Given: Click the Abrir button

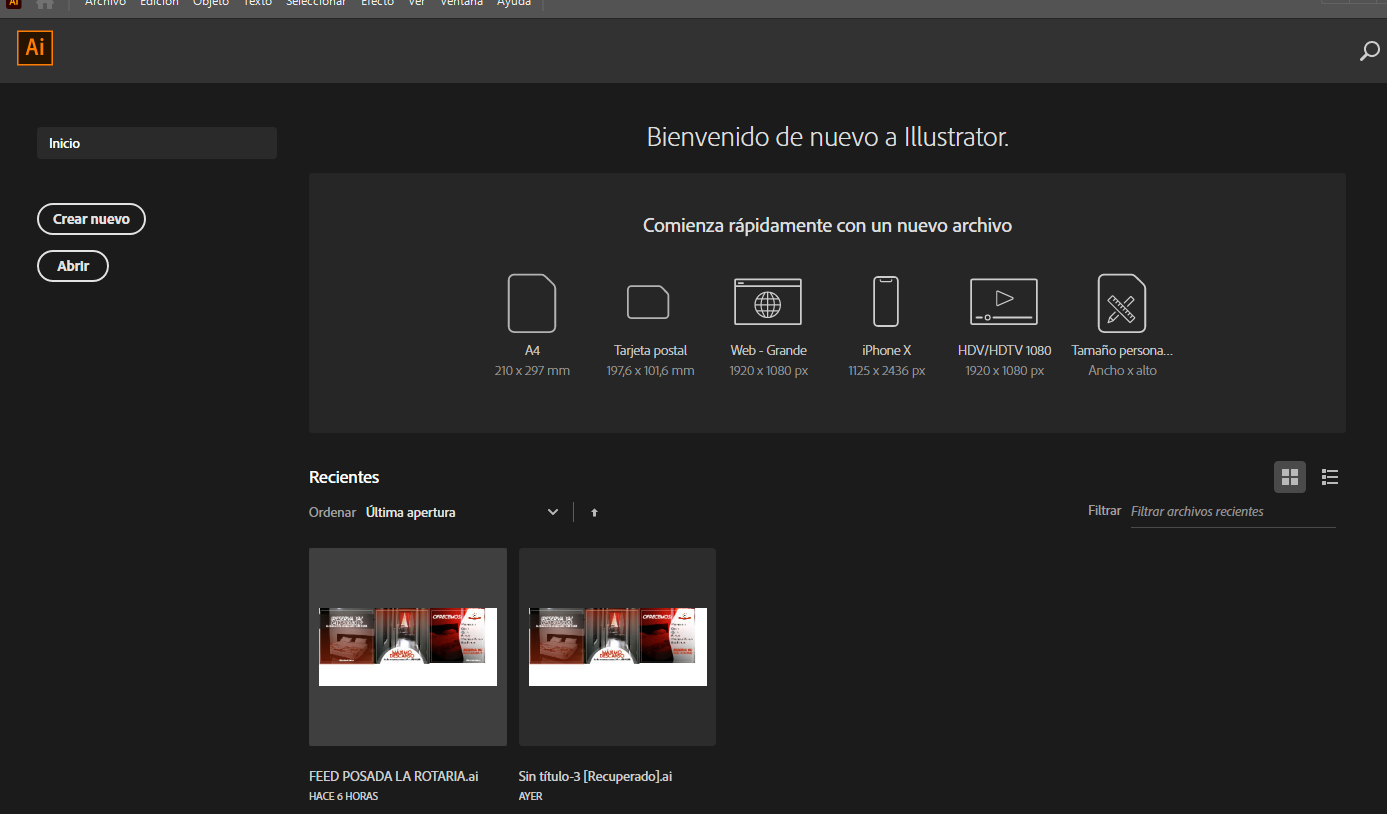Looking at the screenshot, I should click(x=73, y=266).
